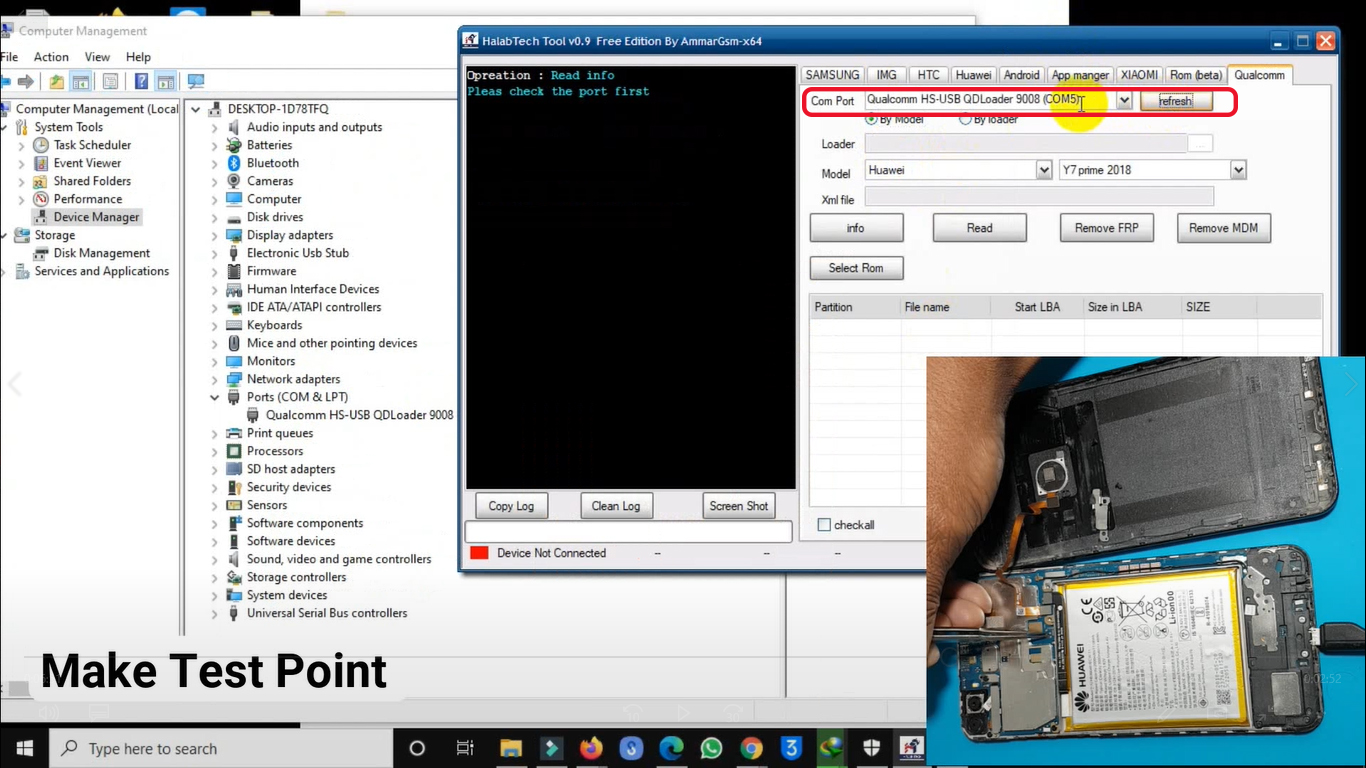Click the Up one level folder icon
This screenshot has width=1366, height=768.
click(57, 82)
